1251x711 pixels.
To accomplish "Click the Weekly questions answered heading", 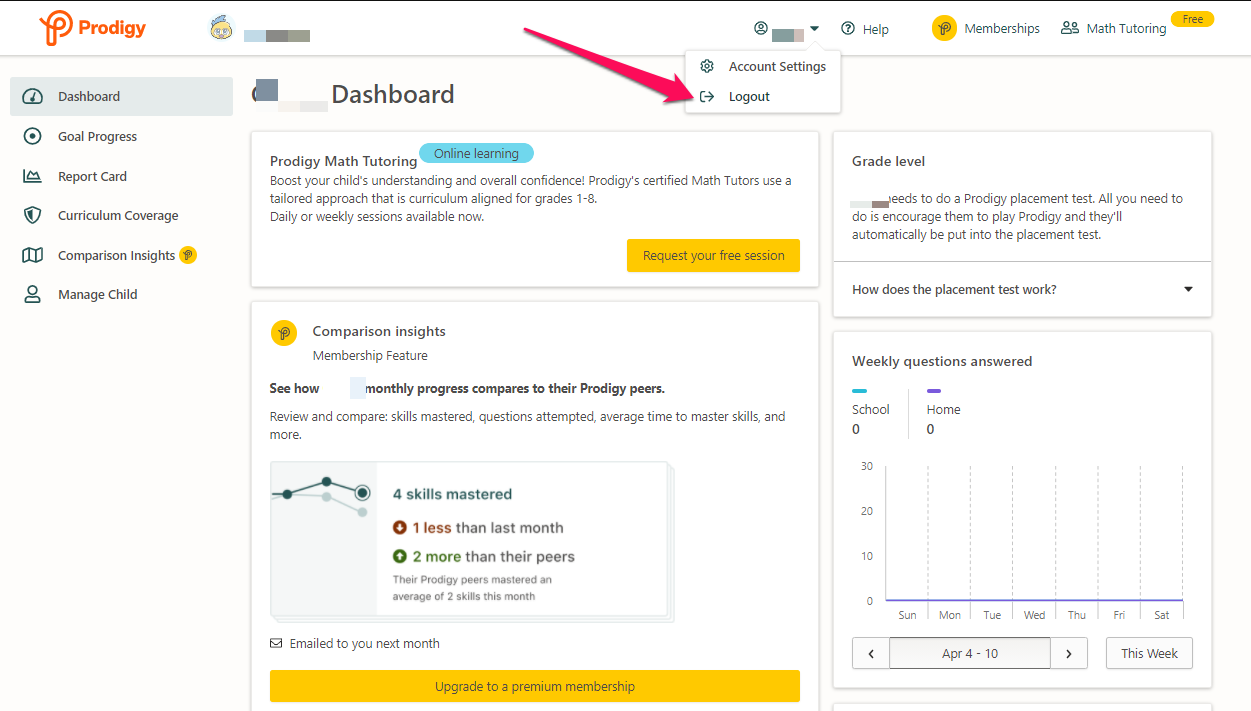I will (942, 361).
